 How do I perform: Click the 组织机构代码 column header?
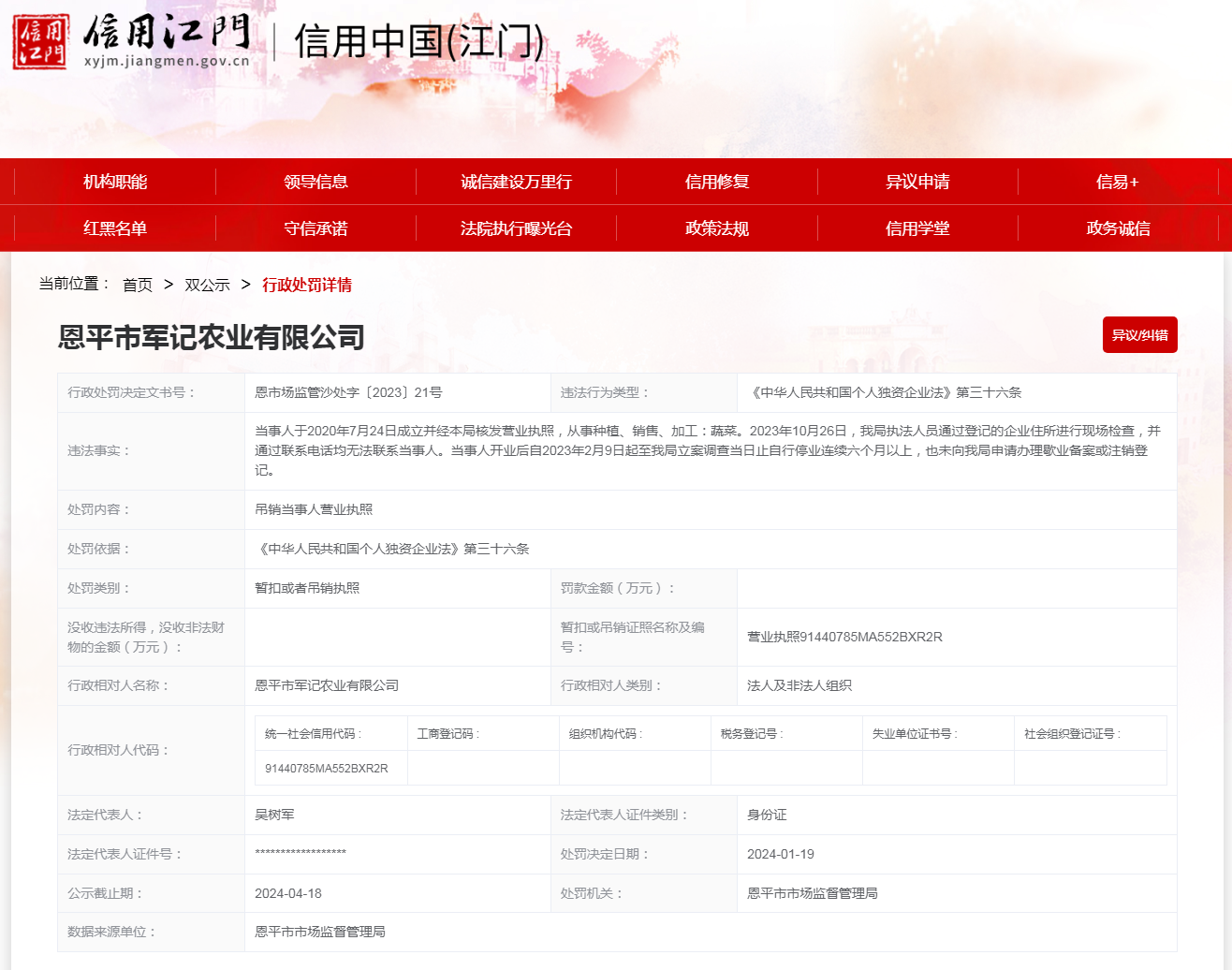(x=606, y=734)
